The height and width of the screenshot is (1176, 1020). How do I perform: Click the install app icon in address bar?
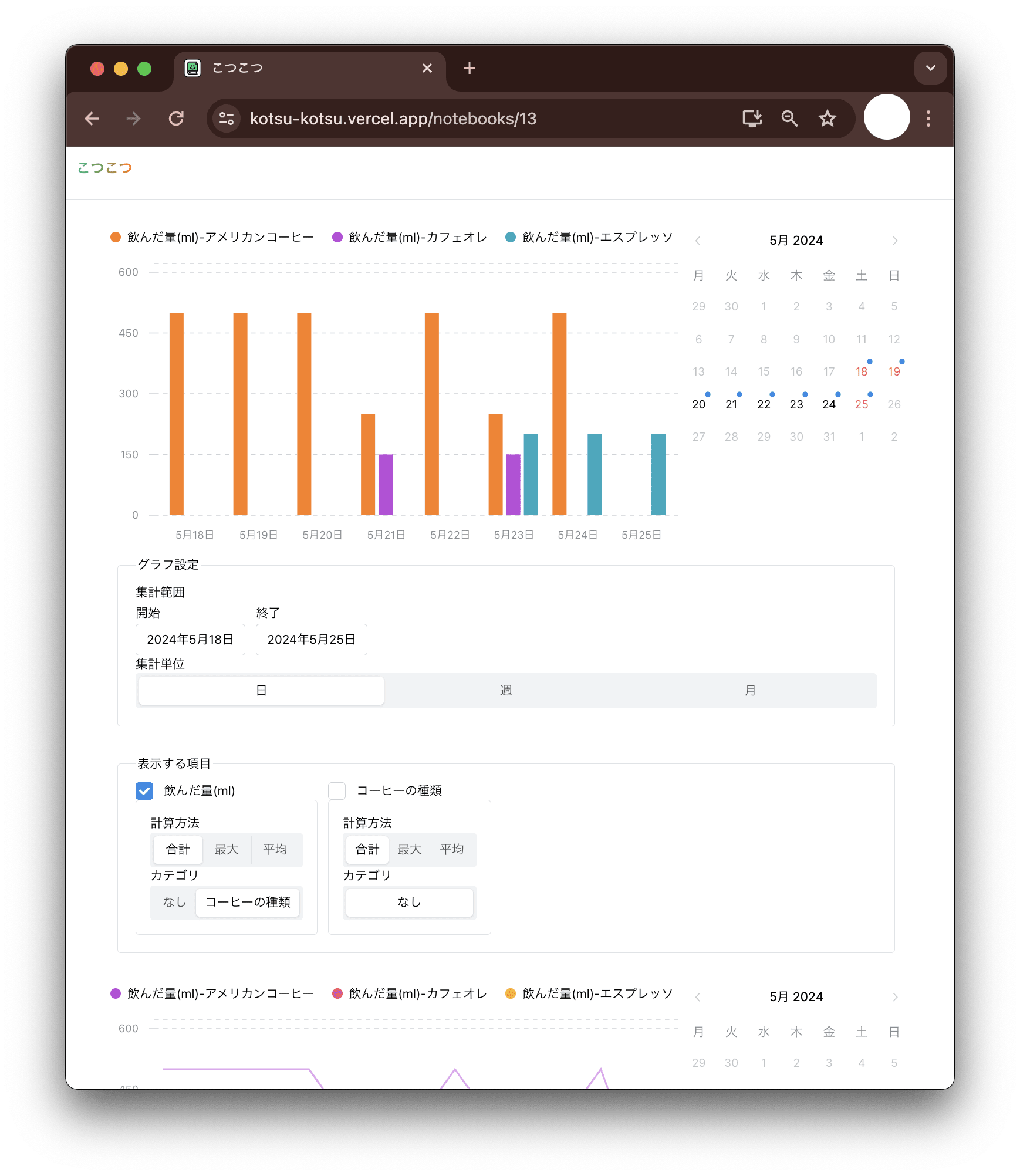[x=752, y=119]
